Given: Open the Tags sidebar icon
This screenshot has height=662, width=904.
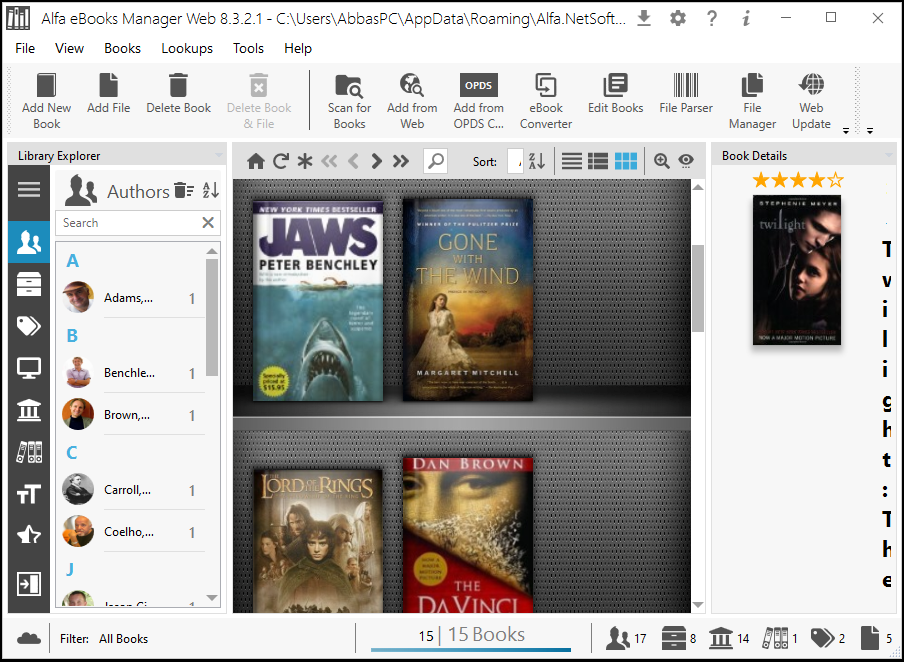Looking at the screenshot, I should click(x=29, y=326).
